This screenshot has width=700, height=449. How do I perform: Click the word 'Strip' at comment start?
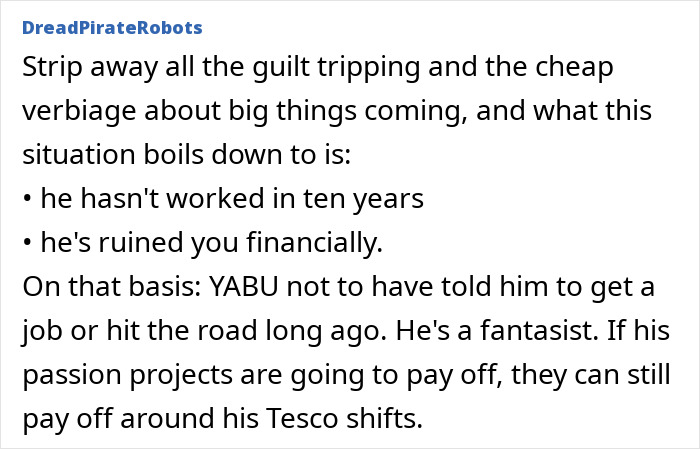[52, 67]
